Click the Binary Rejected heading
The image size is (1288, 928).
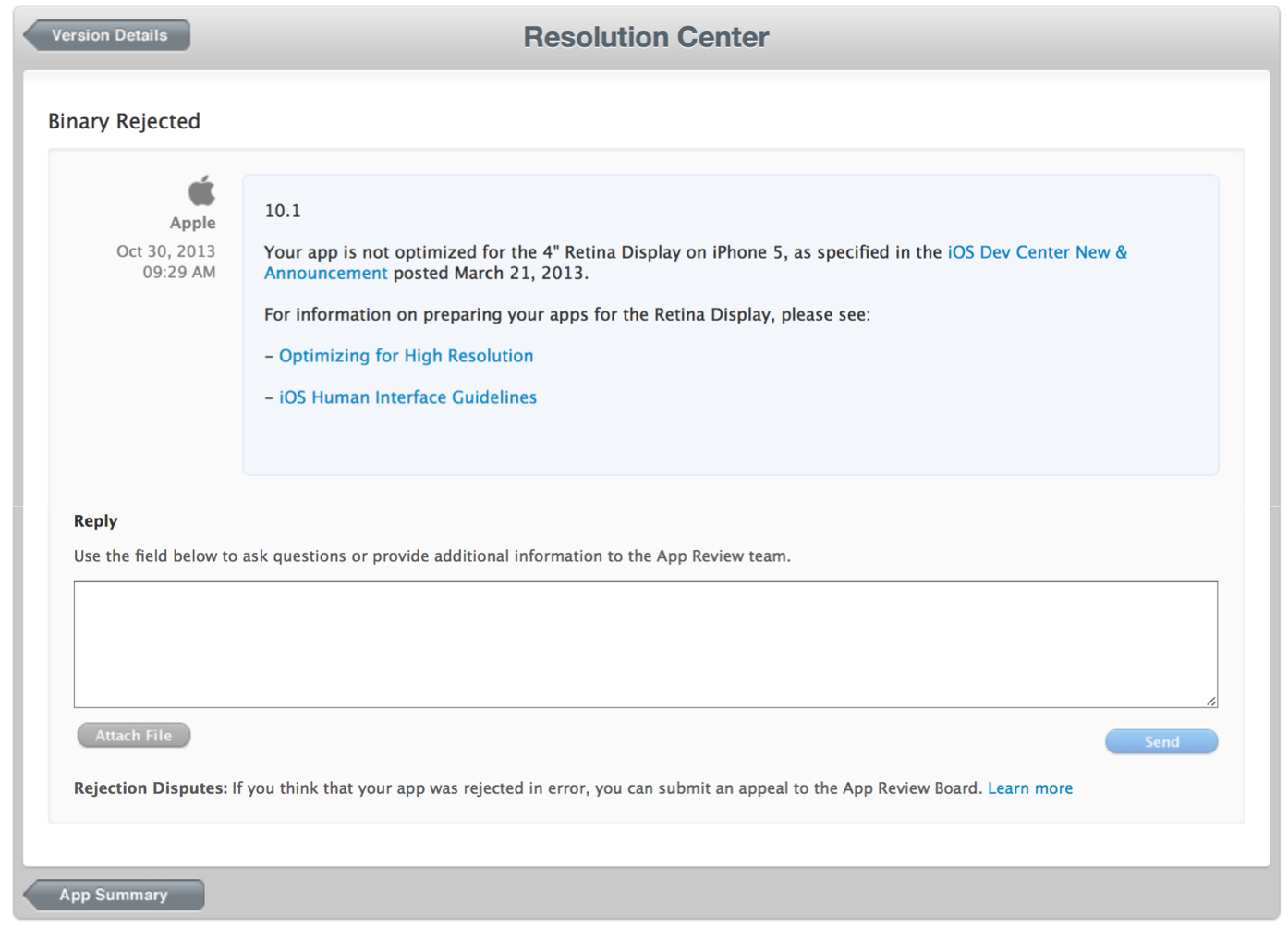(x=124, y=121)
